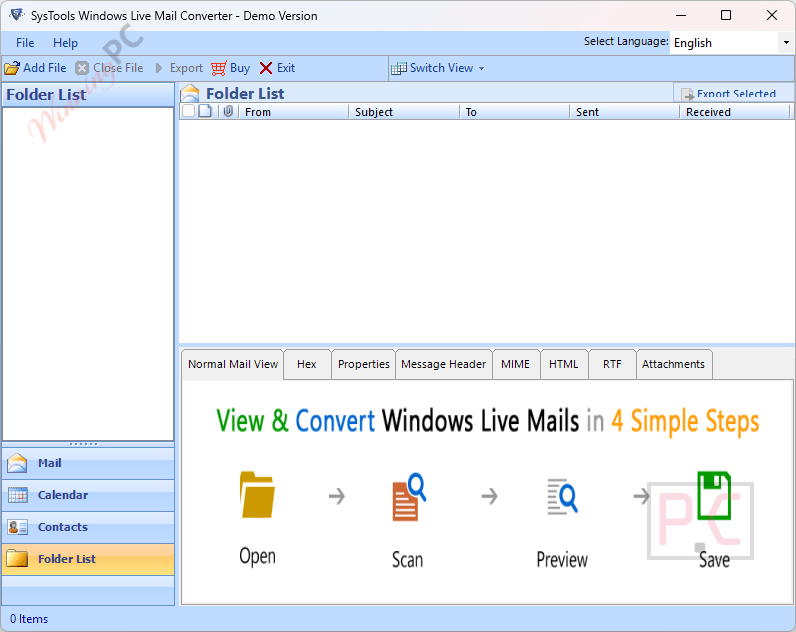796x632 pixels.
Task: Click the Exit button label
Action: point(286,68)
